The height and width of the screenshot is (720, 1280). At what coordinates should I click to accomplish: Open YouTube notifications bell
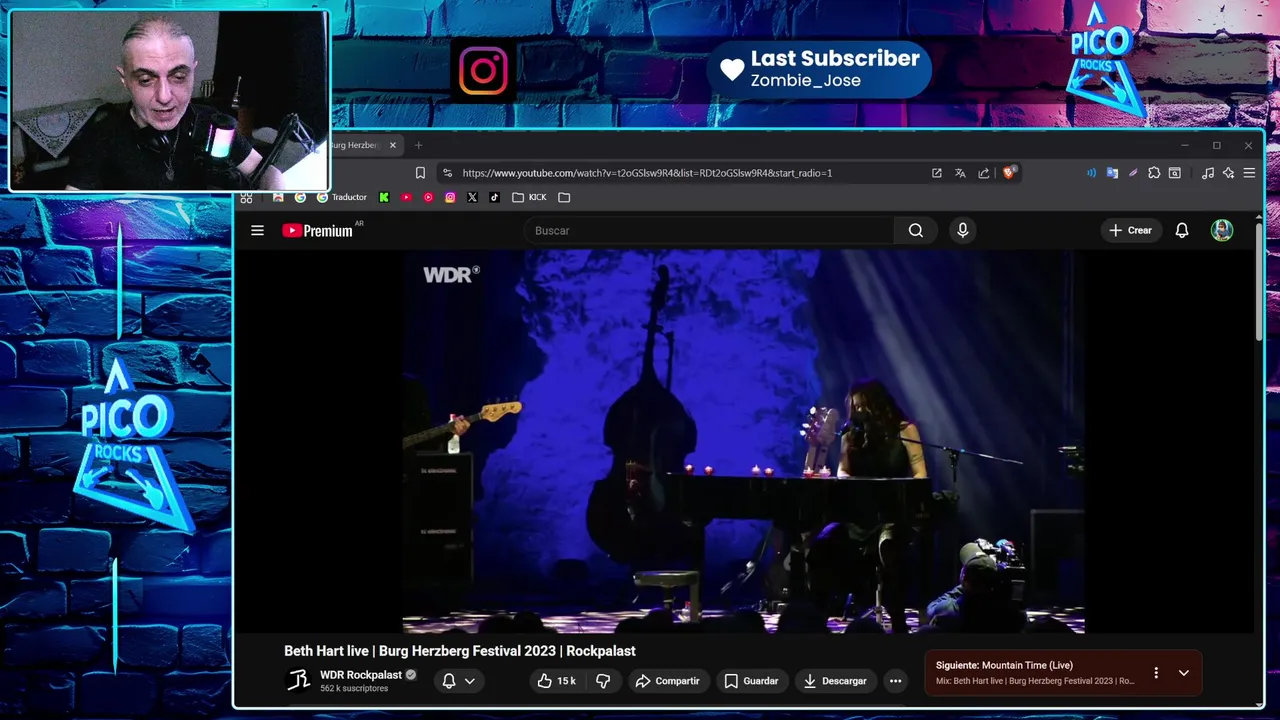click(1182, 230)
